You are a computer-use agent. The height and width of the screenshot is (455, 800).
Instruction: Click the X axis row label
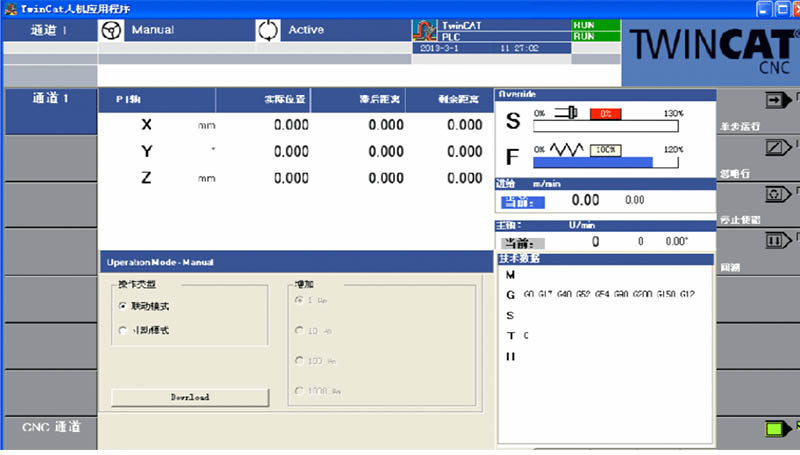click(x=146, y=125)
